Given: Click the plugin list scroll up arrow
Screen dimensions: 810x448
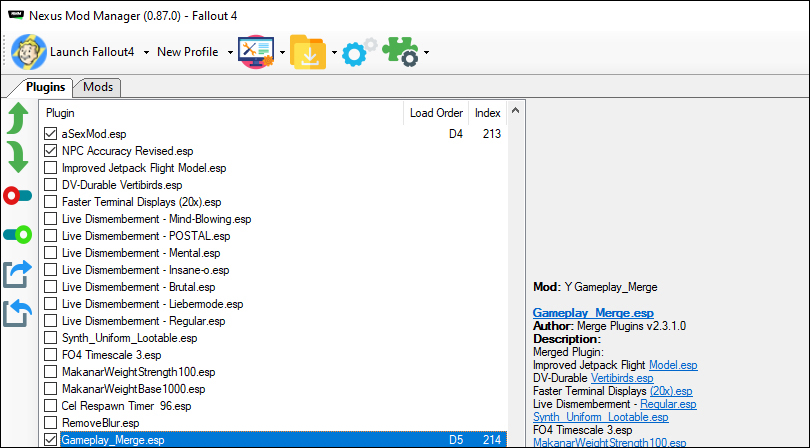Looking at the screenshot, I should click(515, 110).
